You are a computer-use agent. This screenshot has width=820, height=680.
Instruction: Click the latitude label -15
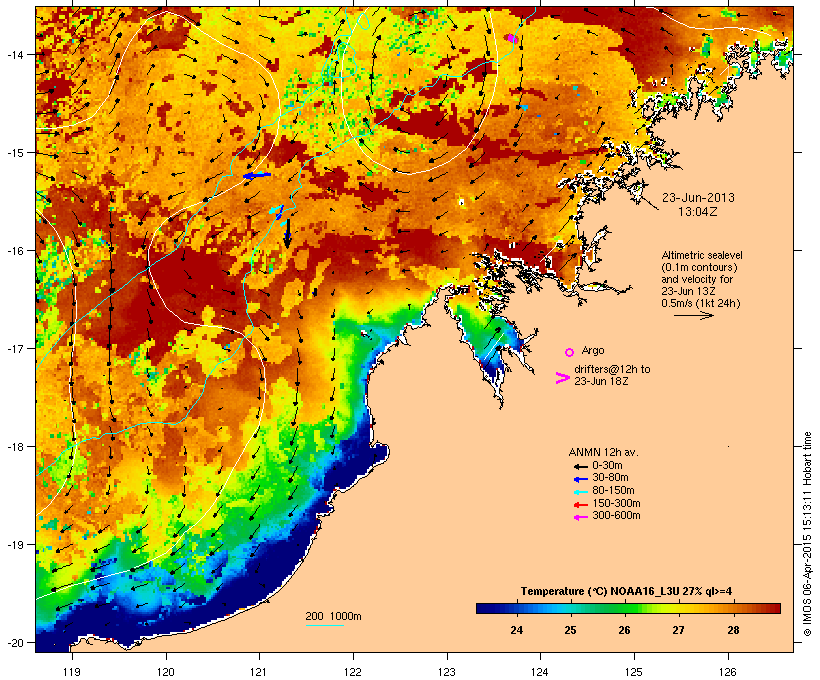pyautogui.click(x=15, y=153)
